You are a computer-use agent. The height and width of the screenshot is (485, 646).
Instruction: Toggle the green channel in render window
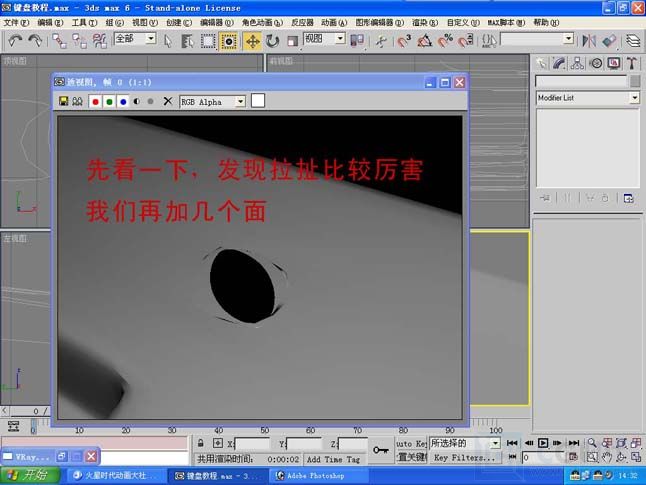109,102
